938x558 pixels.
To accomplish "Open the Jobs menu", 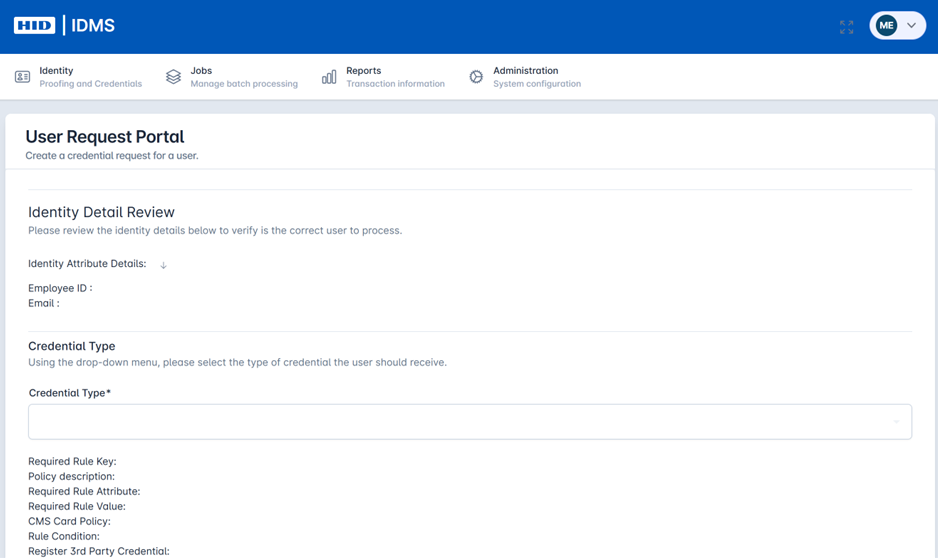I will tap(232, 77).
